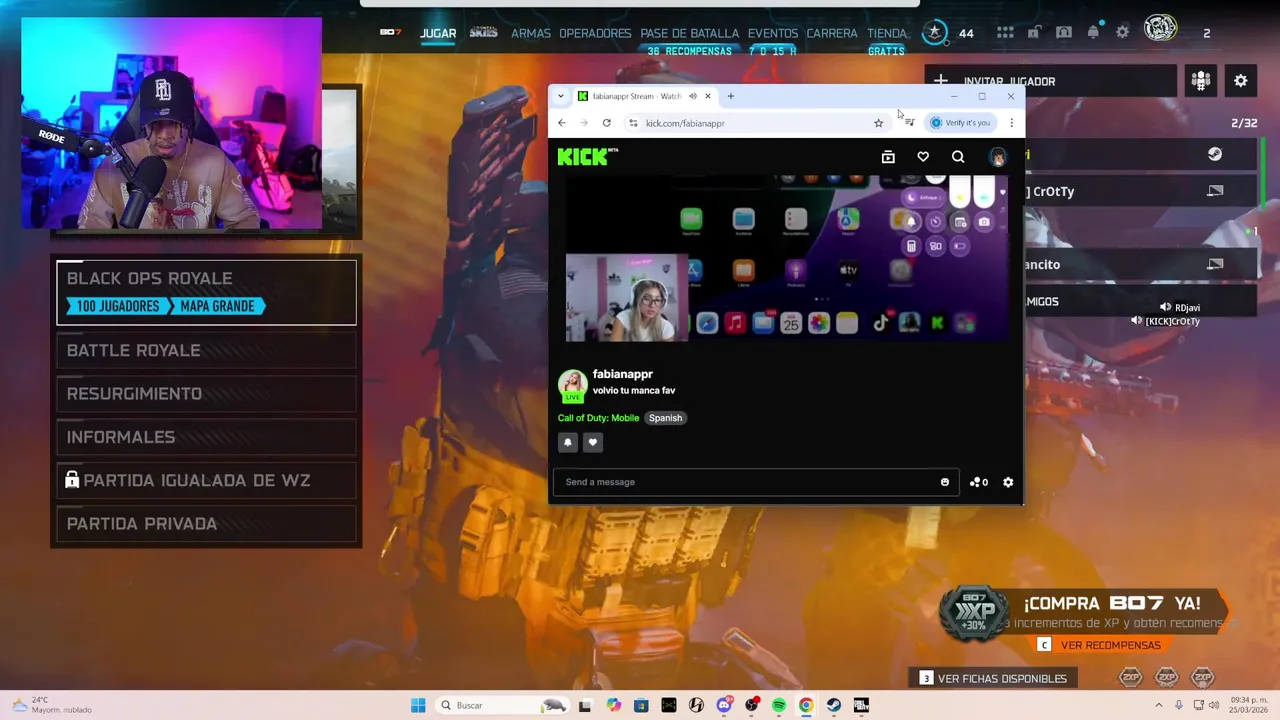Open Chrome three-dot menu
Screen dimensions: 1280x720
pyautogui.click(x=1011, y=123)
